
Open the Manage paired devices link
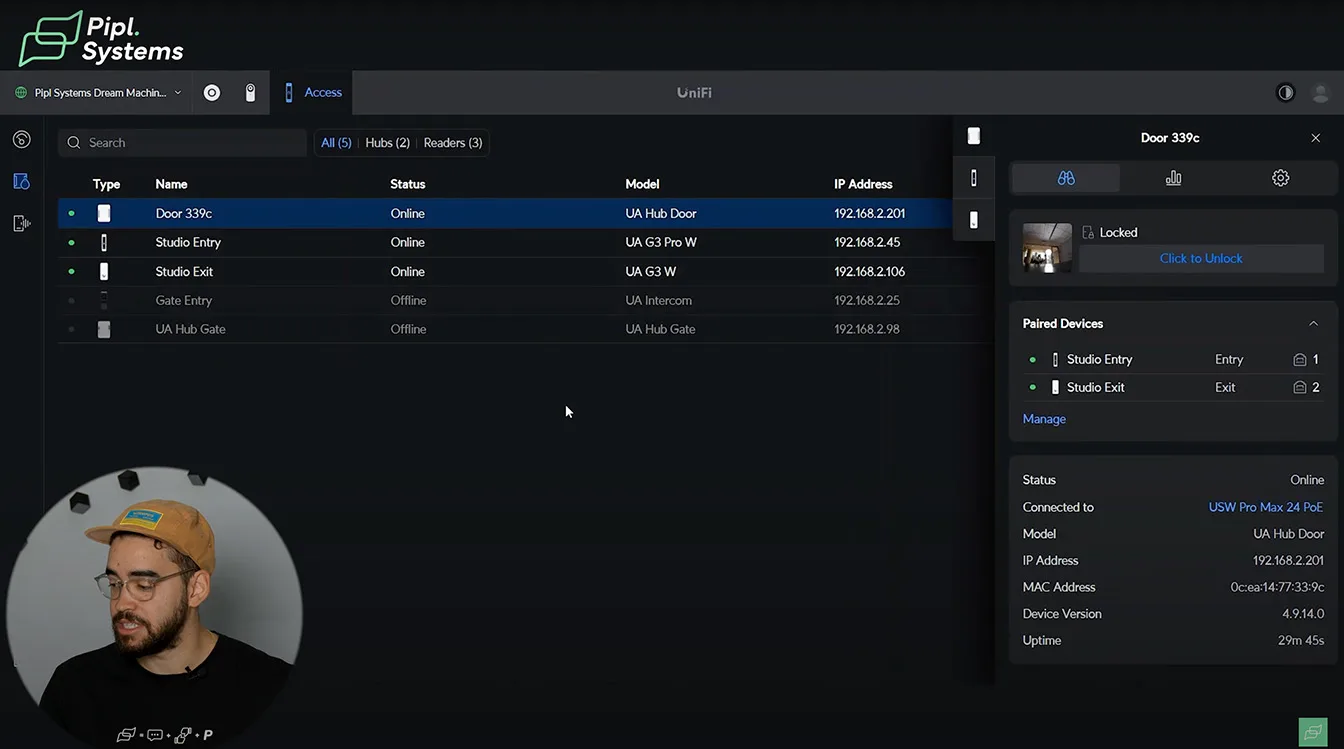1044,419
